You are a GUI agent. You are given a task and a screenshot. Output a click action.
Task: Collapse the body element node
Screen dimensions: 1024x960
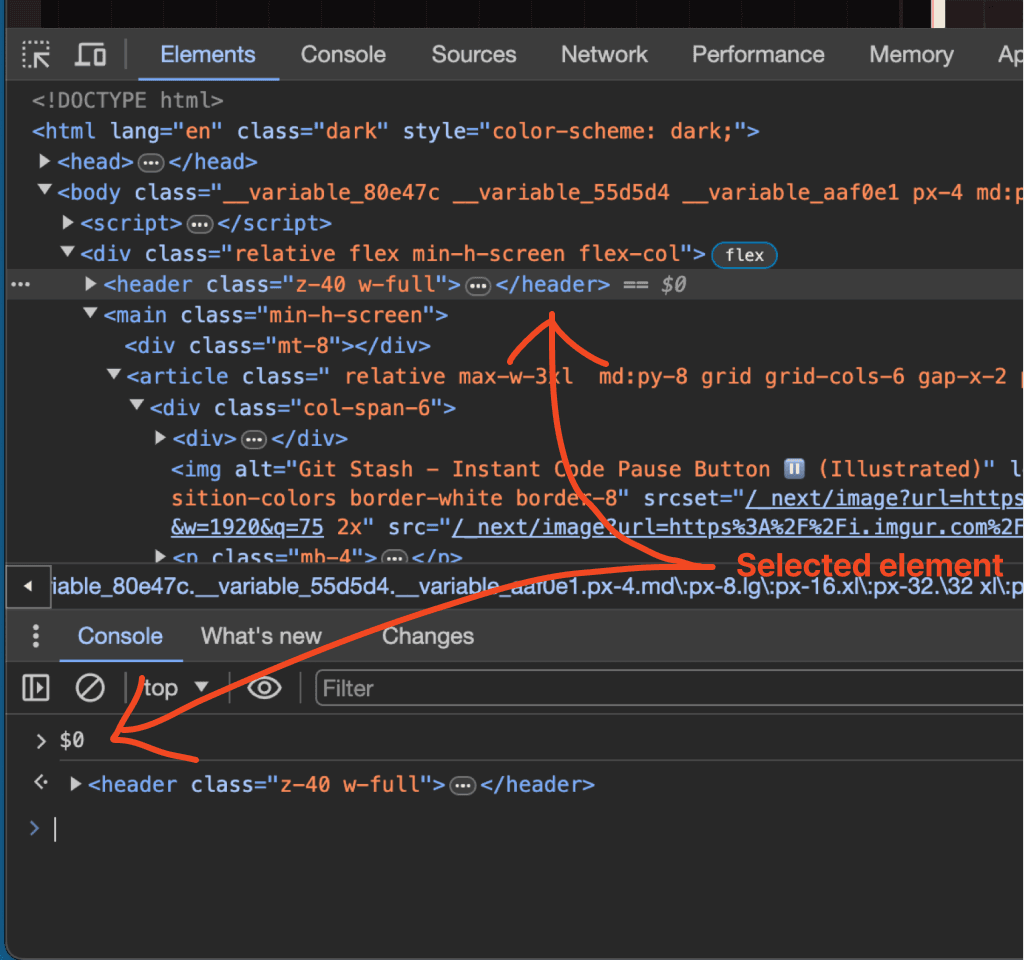pyautogui.click(x=44, y=190)
